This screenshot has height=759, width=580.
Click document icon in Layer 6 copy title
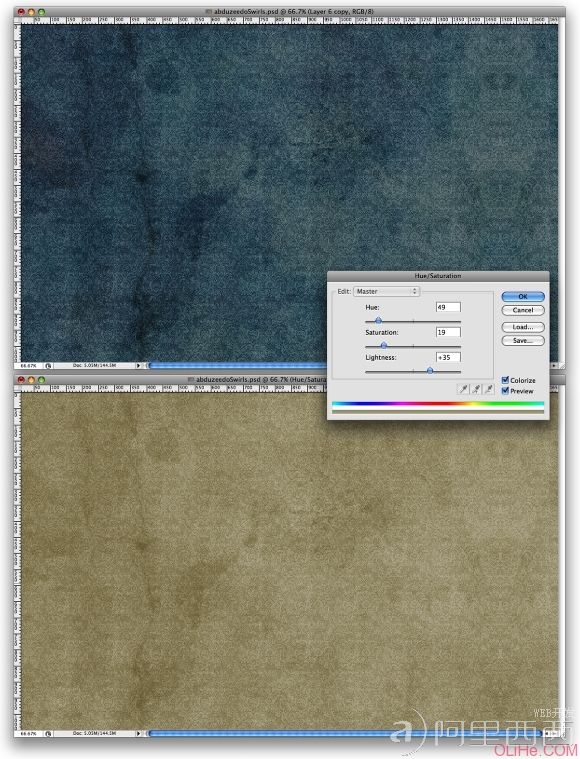(x=209, y=11)
